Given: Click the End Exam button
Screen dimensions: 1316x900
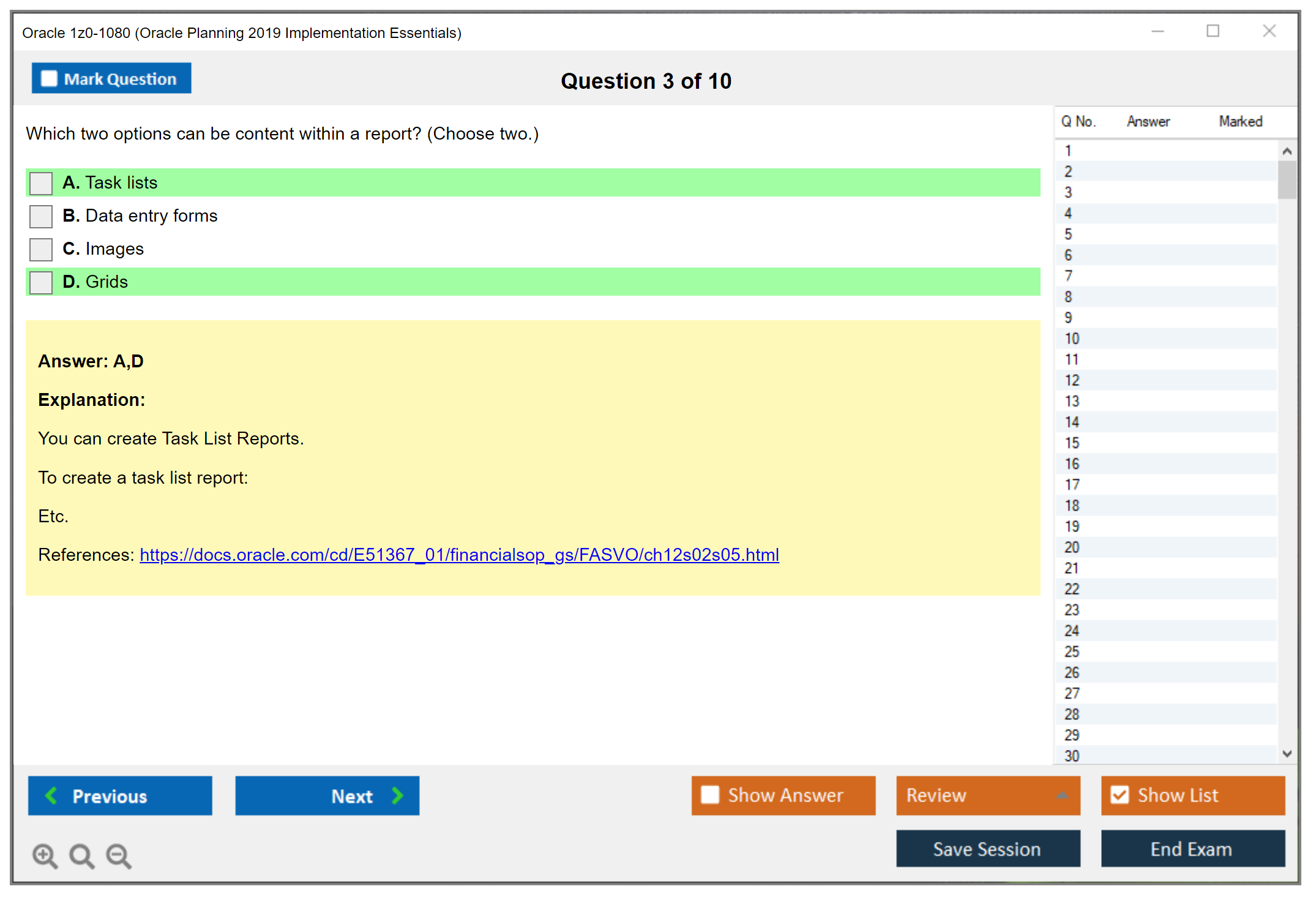Looking at the screenshot, I should 1192,849.
